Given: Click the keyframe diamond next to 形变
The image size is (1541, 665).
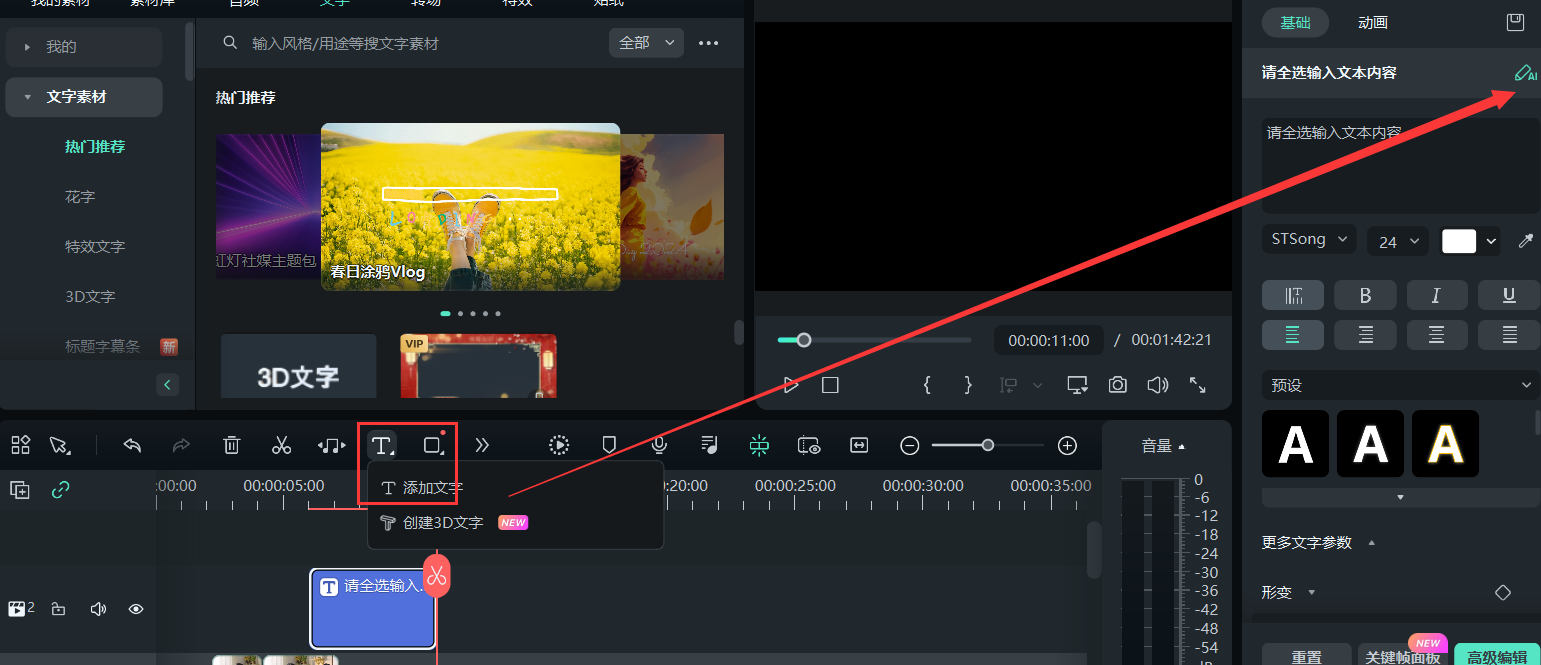Looking at the screenshot, I should pyautogui.click(x=1502, y=592).
